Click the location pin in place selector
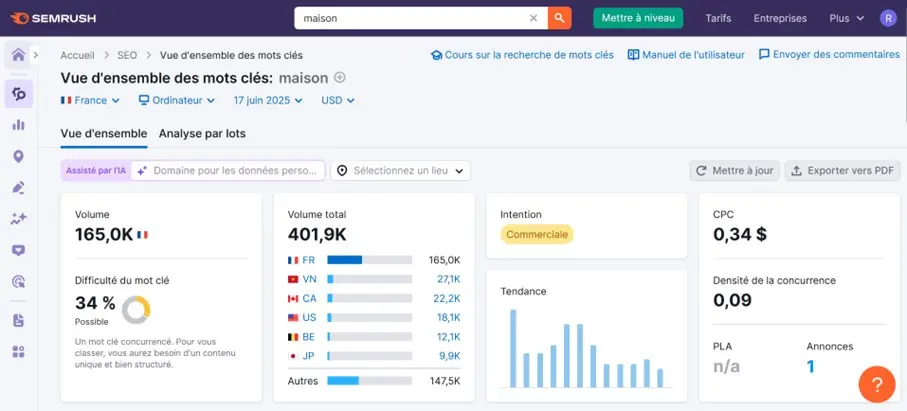907x411 pixels. coord(342,171)
